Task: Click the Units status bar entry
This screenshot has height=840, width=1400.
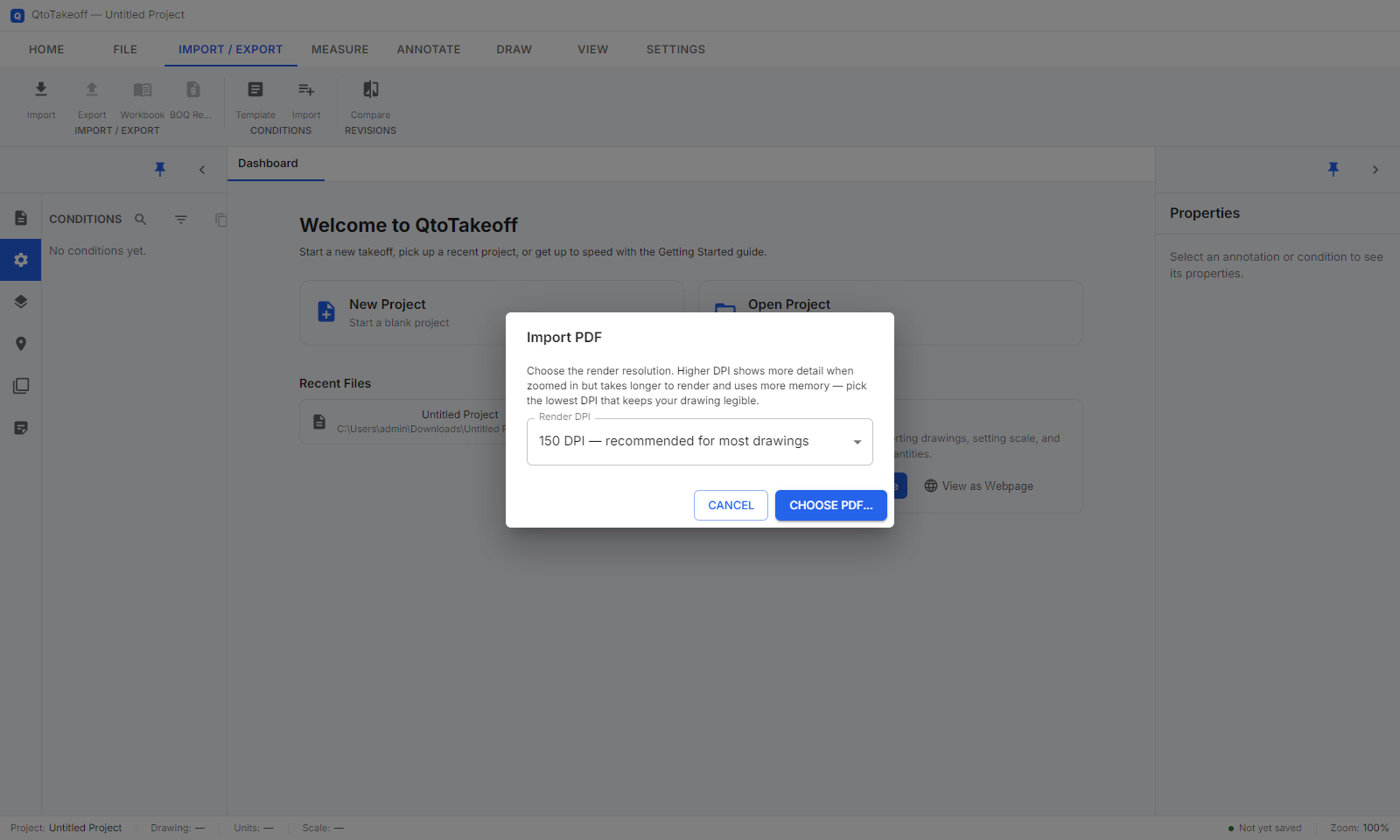Action: pos(254,828)
